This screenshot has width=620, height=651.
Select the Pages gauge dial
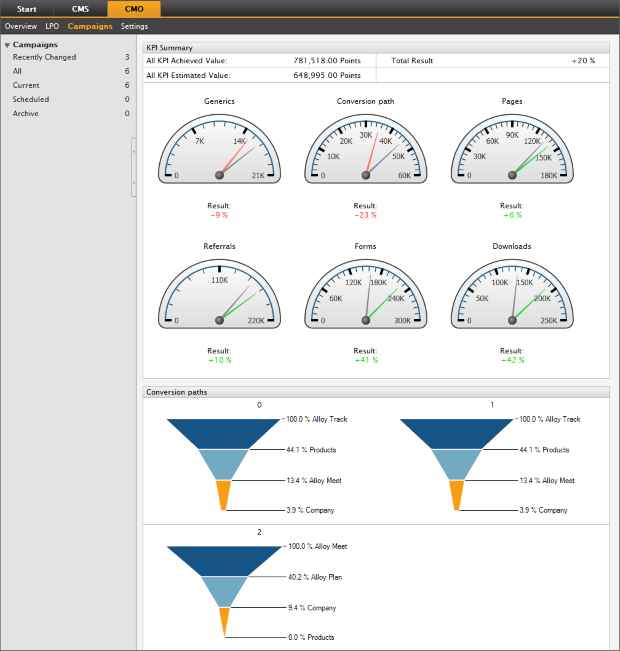pos(512,148)
